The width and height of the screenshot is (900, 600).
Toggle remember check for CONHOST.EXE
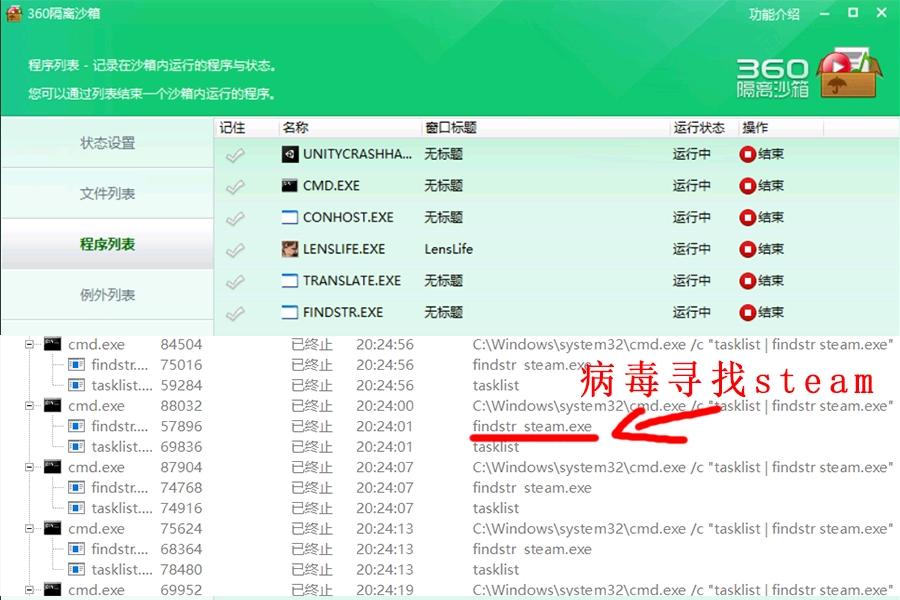tap(235, 218)
